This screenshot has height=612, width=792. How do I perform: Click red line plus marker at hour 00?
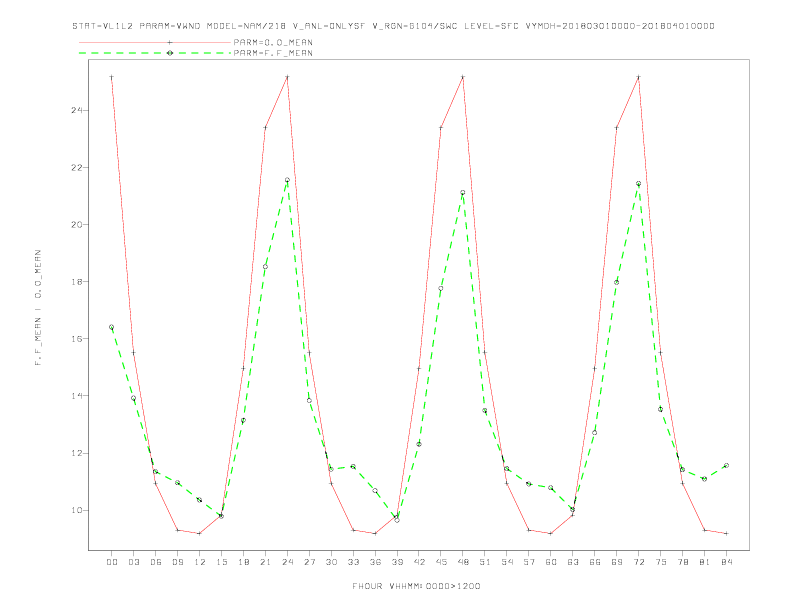112,77
